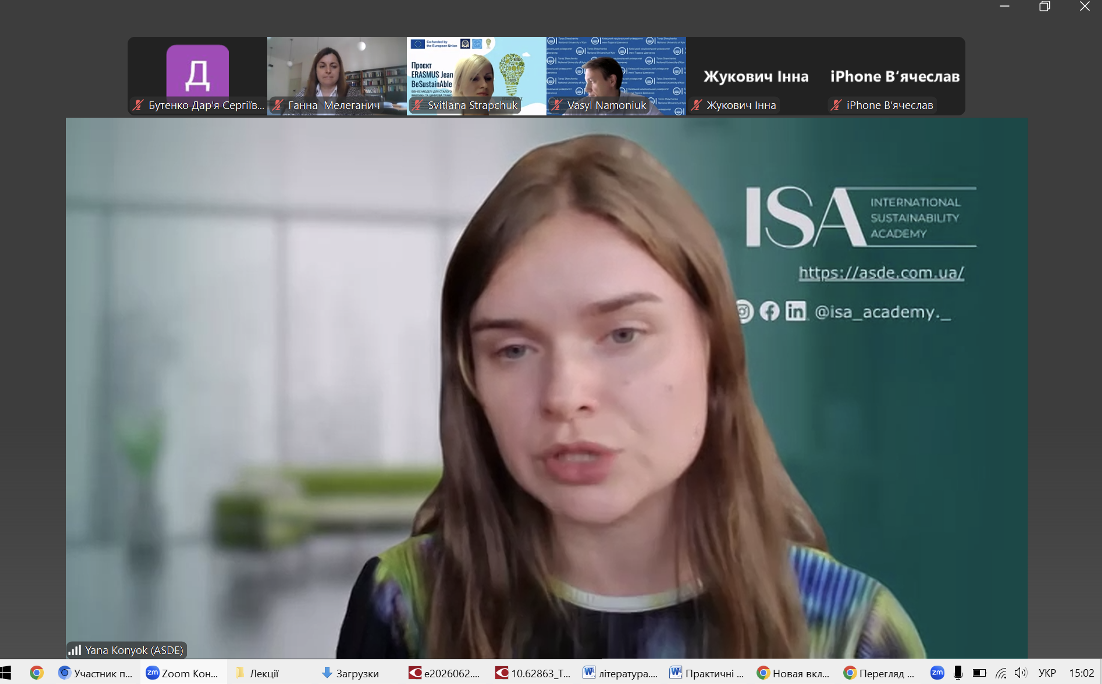The height and width of the screenshot is (684, 1102).
Task: Click the ISA International Sustainability Academy logo
Action: (861, 217)
